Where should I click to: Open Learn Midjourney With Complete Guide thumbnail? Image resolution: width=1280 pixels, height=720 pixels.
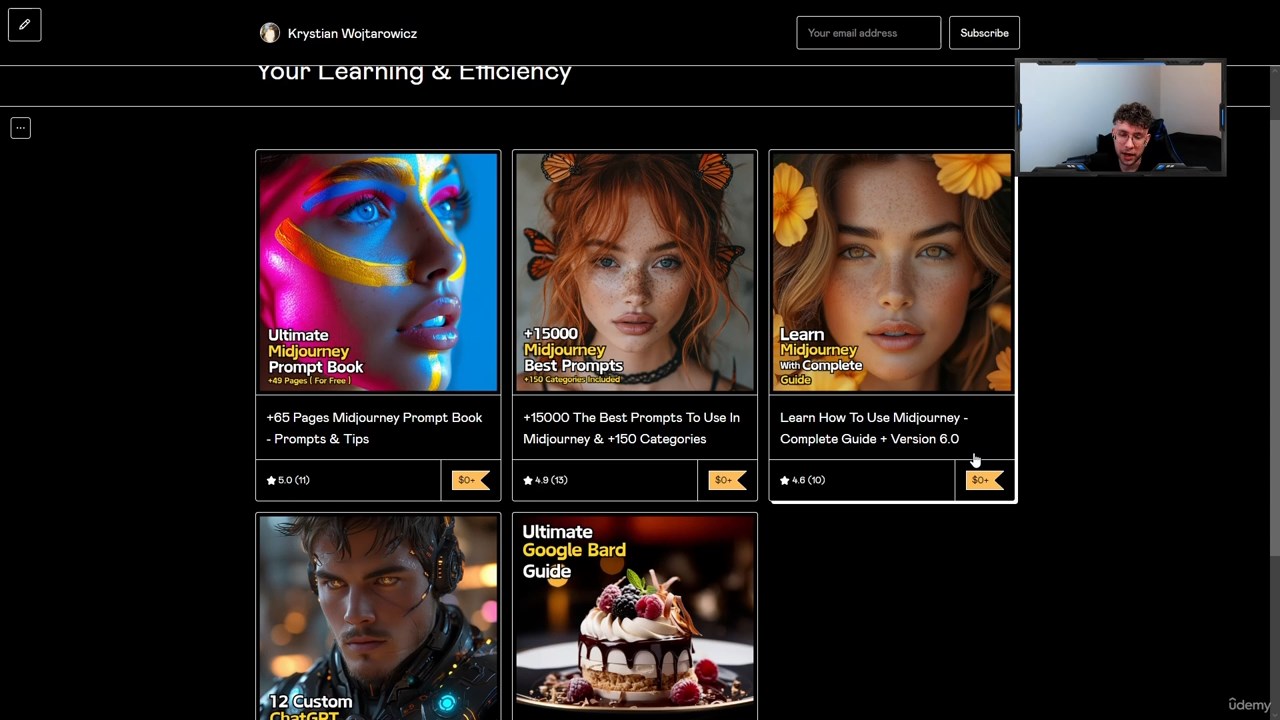[x=892, y=272]
